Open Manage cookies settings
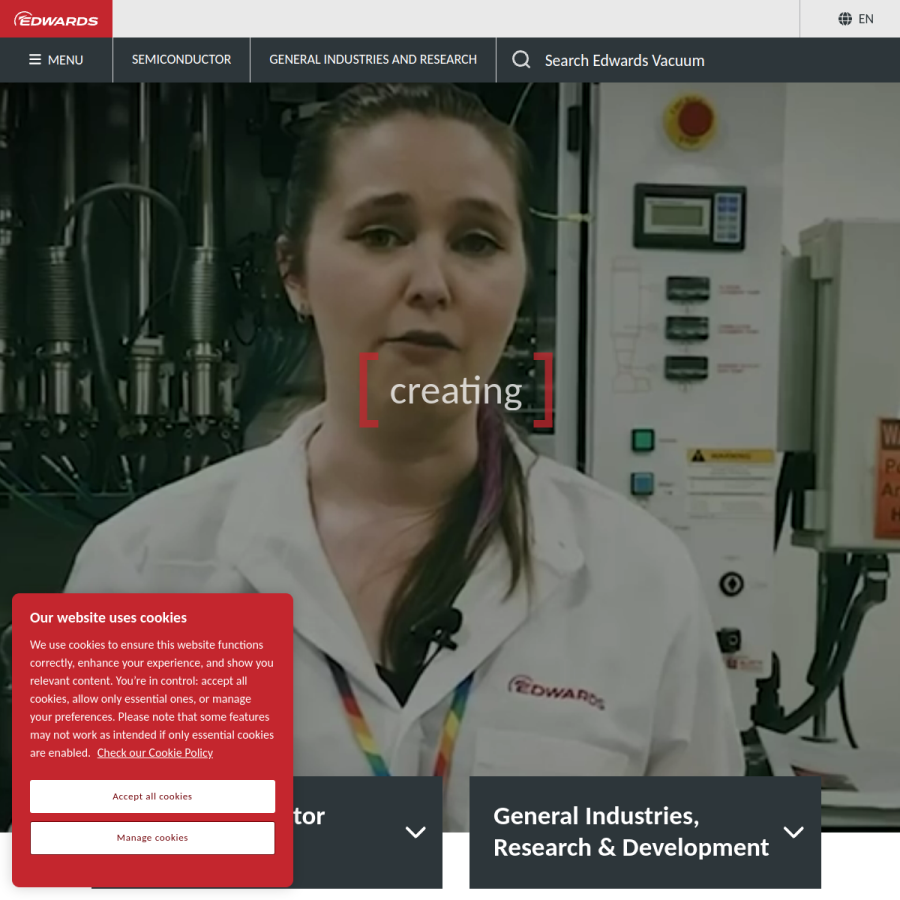The image size is (900, 900). 153,837
